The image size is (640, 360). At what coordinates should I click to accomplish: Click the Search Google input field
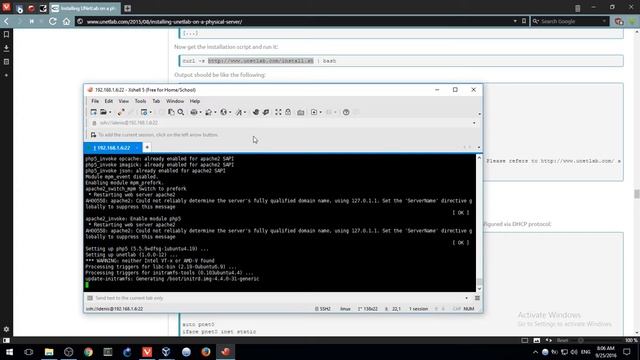(x=571, y=21)
